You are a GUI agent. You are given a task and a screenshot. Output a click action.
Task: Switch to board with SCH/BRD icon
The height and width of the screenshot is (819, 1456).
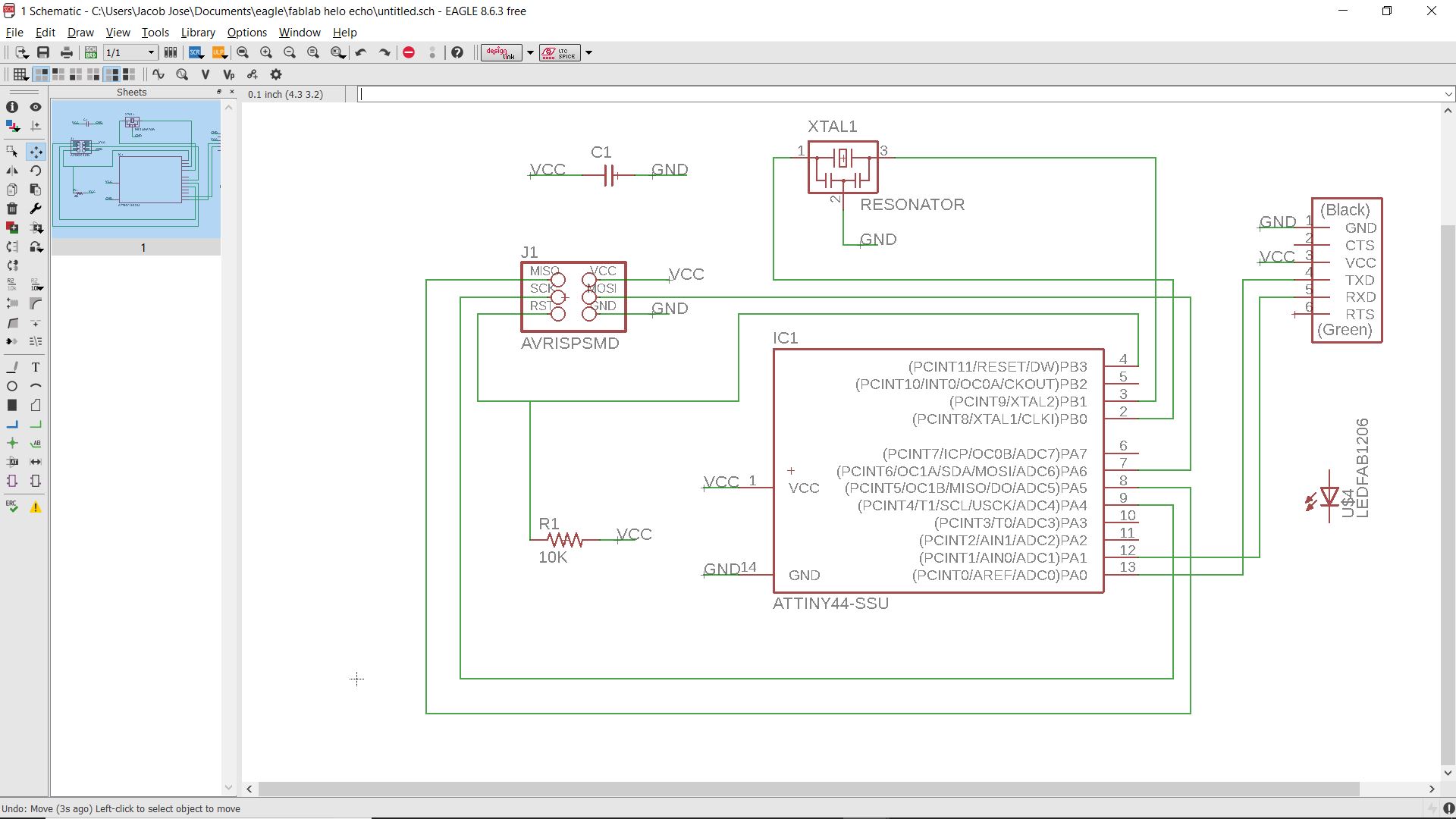point(91,52)
